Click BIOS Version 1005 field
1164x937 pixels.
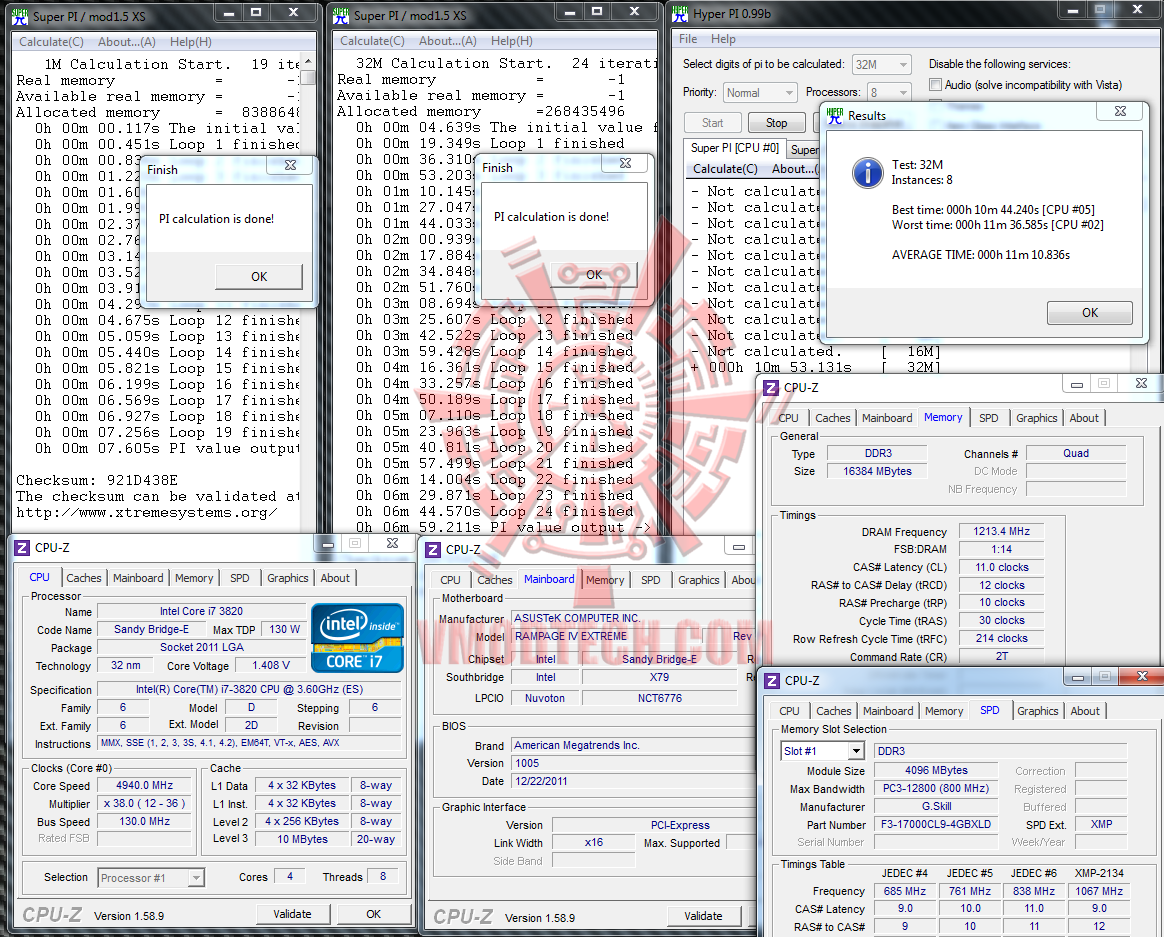[632, 763]
